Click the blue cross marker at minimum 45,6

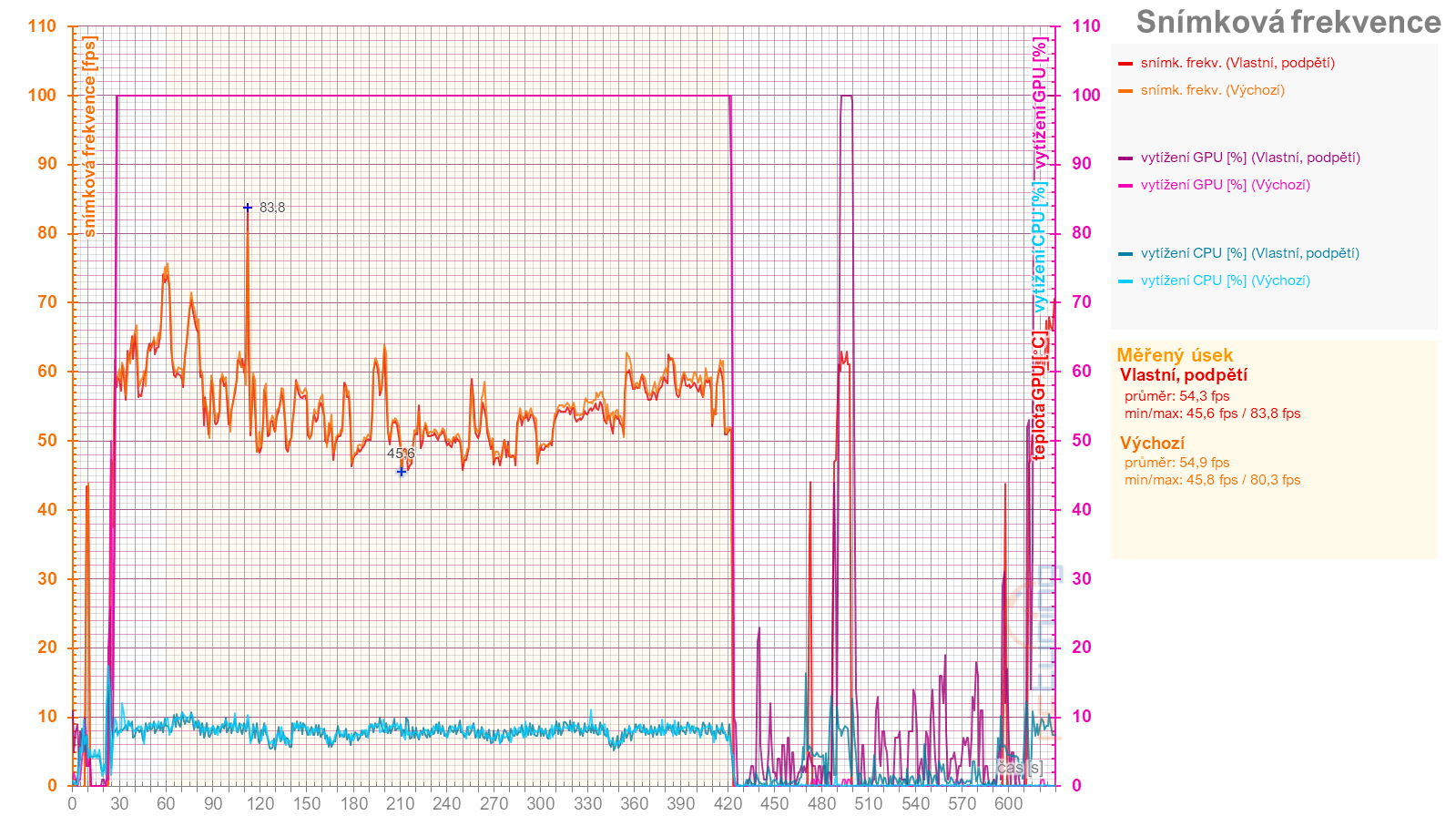click(401, 472)
